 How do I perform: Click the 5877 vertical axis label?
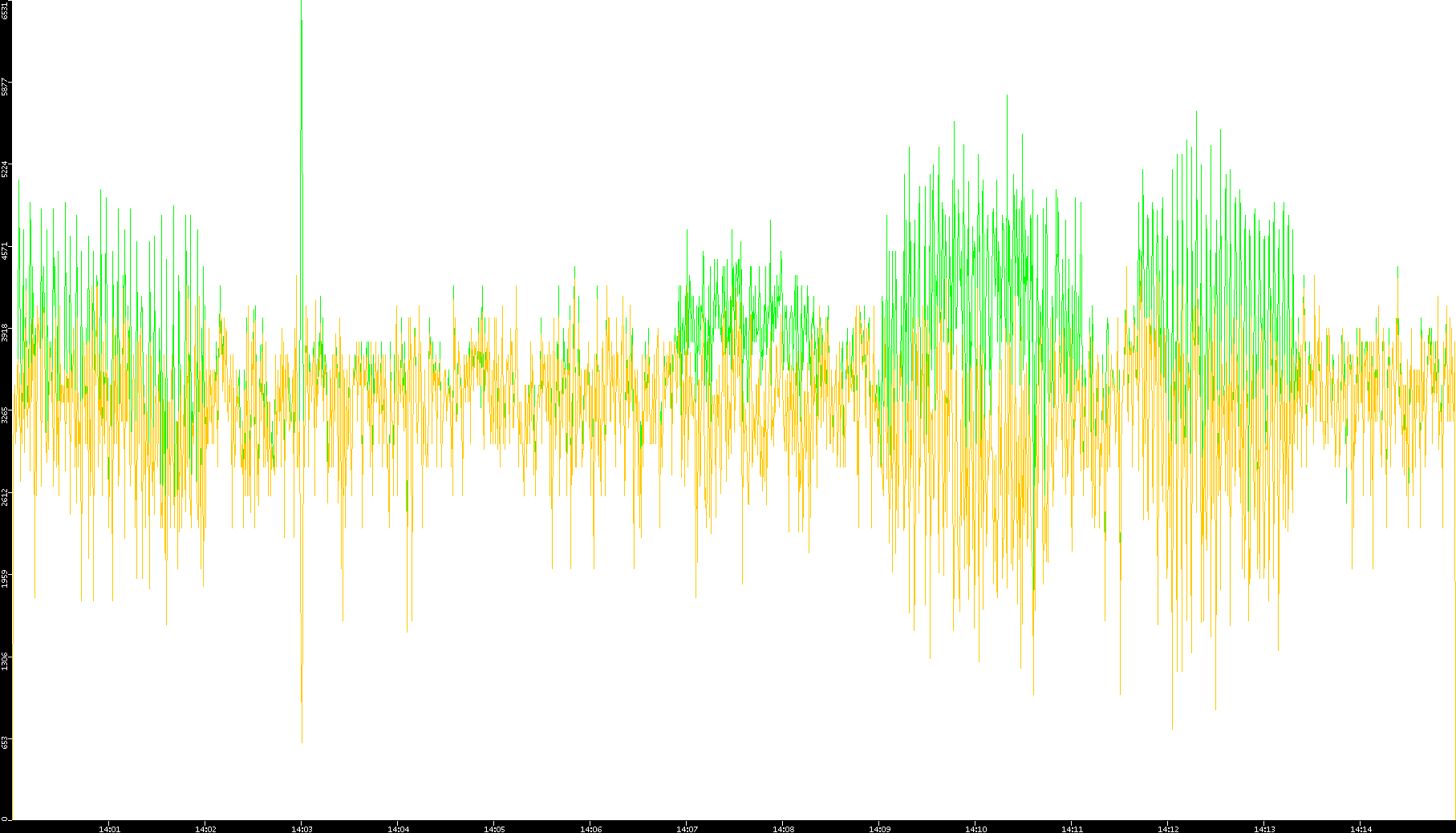click(5, 87)
